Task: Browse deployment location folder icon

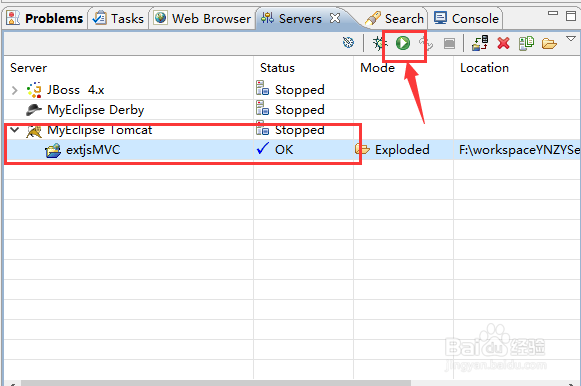Action: tap(549, 44)
